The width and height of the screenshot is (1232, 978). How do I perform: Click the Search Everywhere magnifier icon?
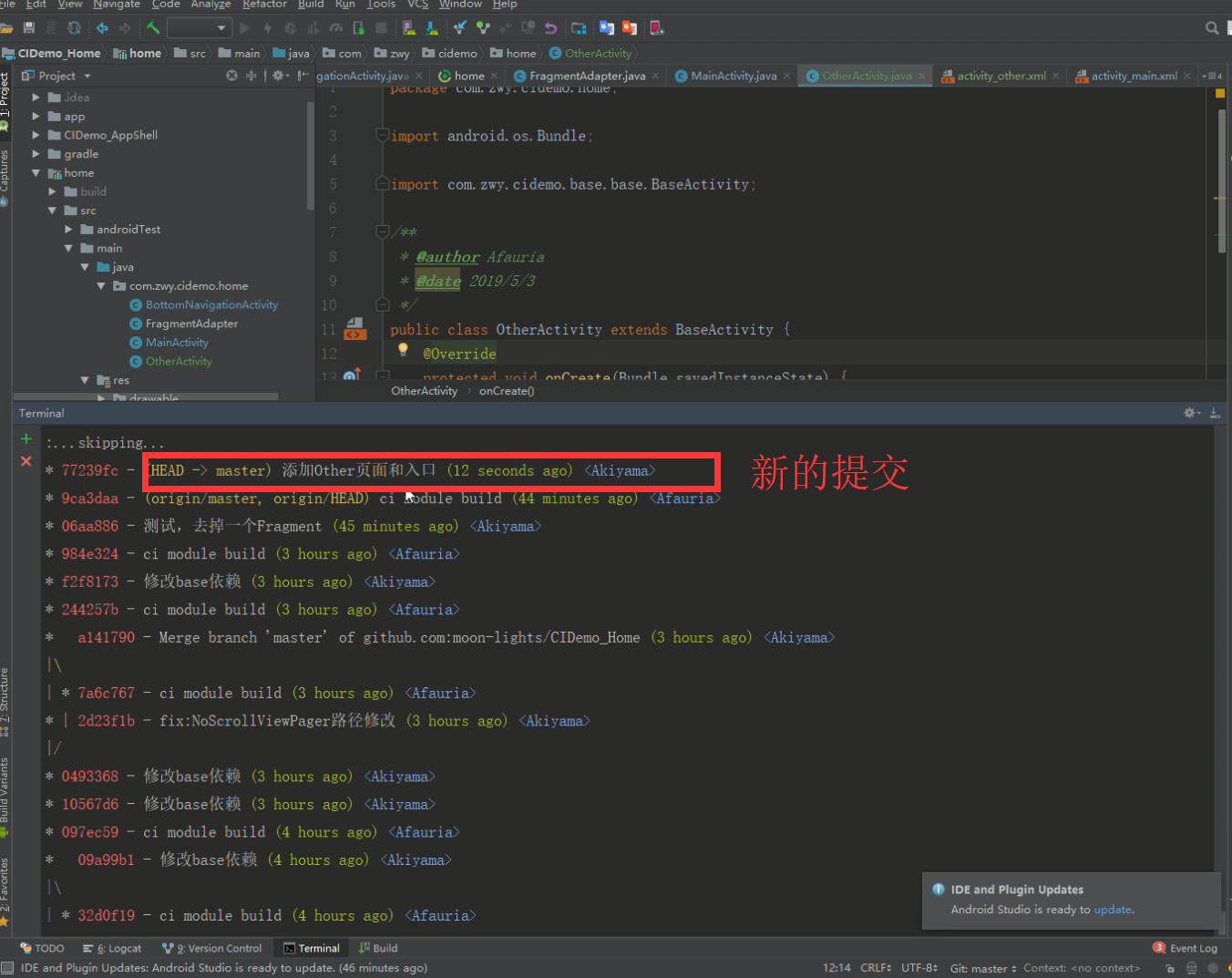coord(1212,28)
